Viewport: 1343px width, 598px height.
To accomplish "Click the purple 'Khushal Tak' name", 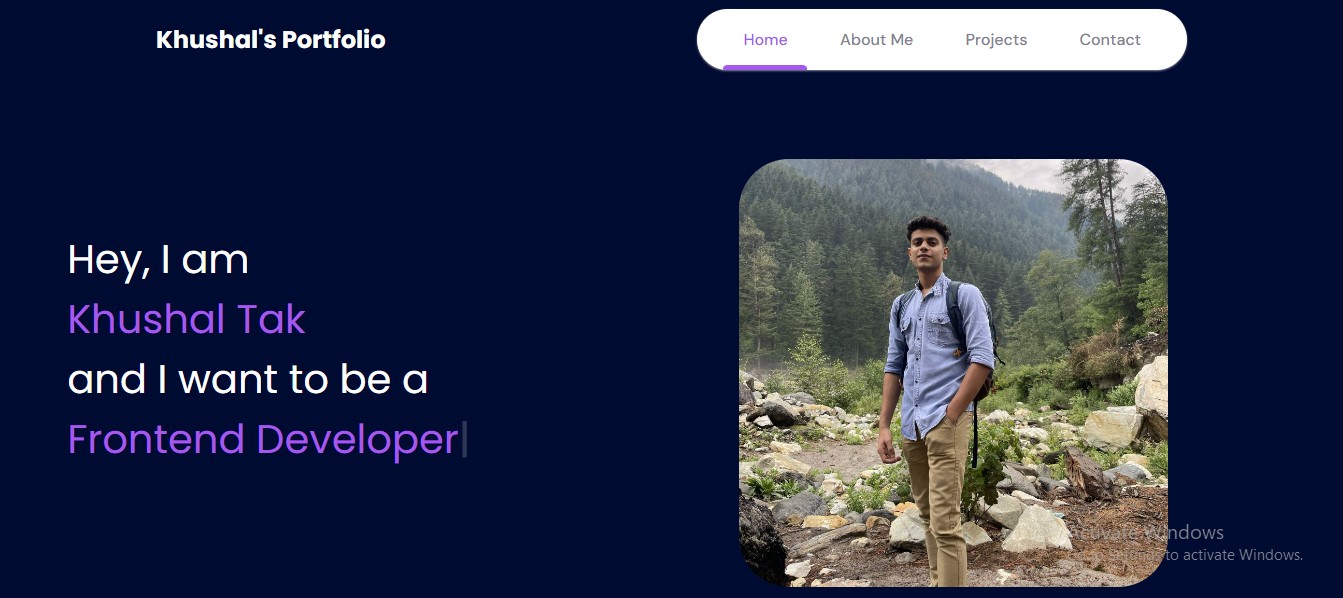I will click(186, 320).
